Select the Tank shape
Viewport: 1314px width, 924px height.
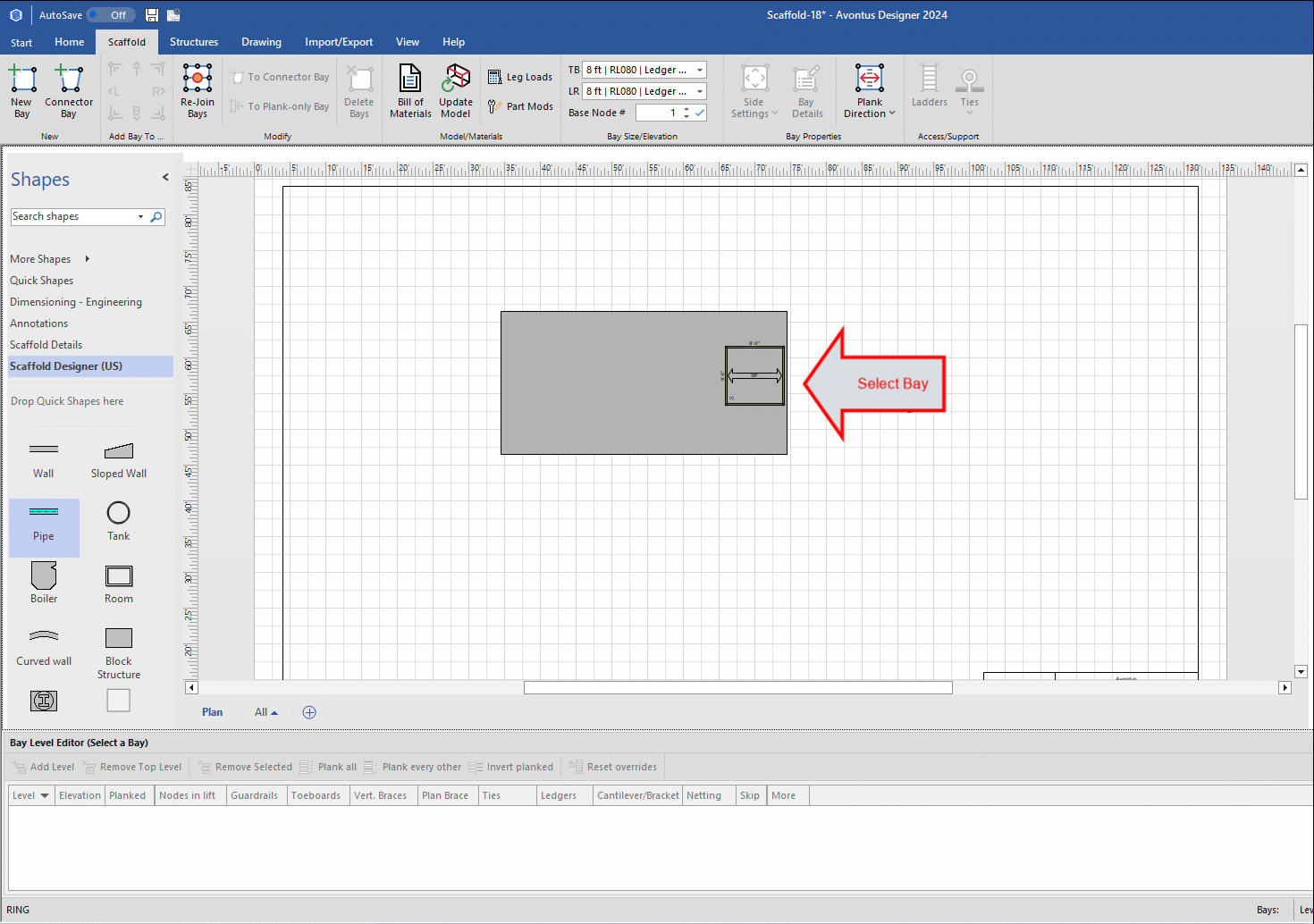pos(119,514)
